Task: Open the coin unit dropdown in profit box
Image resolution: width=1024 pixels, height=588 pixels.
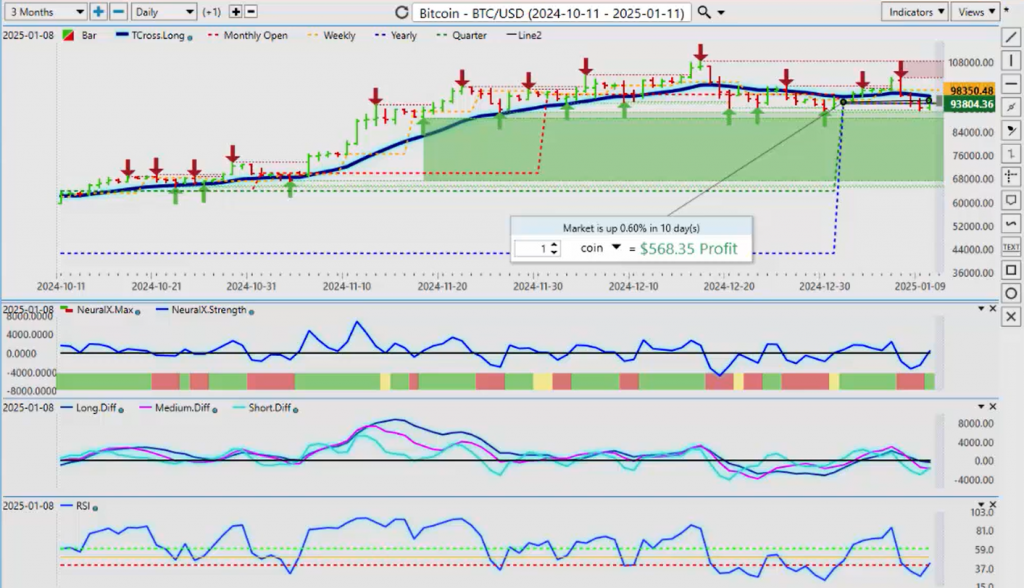Action: click(x=616, y=248)
